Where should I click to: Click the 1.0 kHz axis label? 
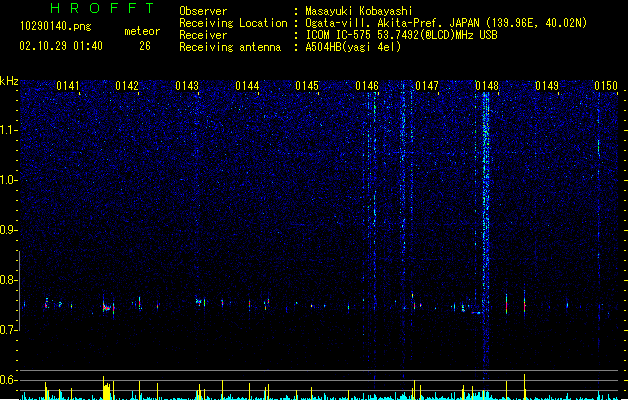8,180
